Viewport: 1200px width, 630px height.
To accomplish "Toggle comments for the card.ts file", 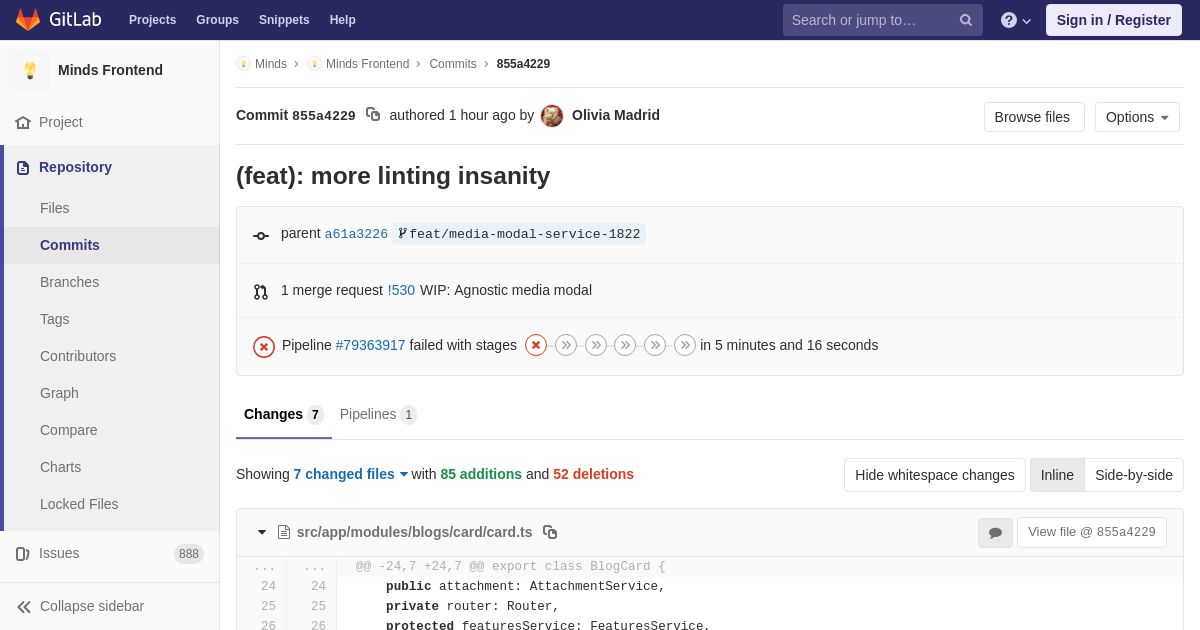I will pyautogui.click(x=995, y=533).
